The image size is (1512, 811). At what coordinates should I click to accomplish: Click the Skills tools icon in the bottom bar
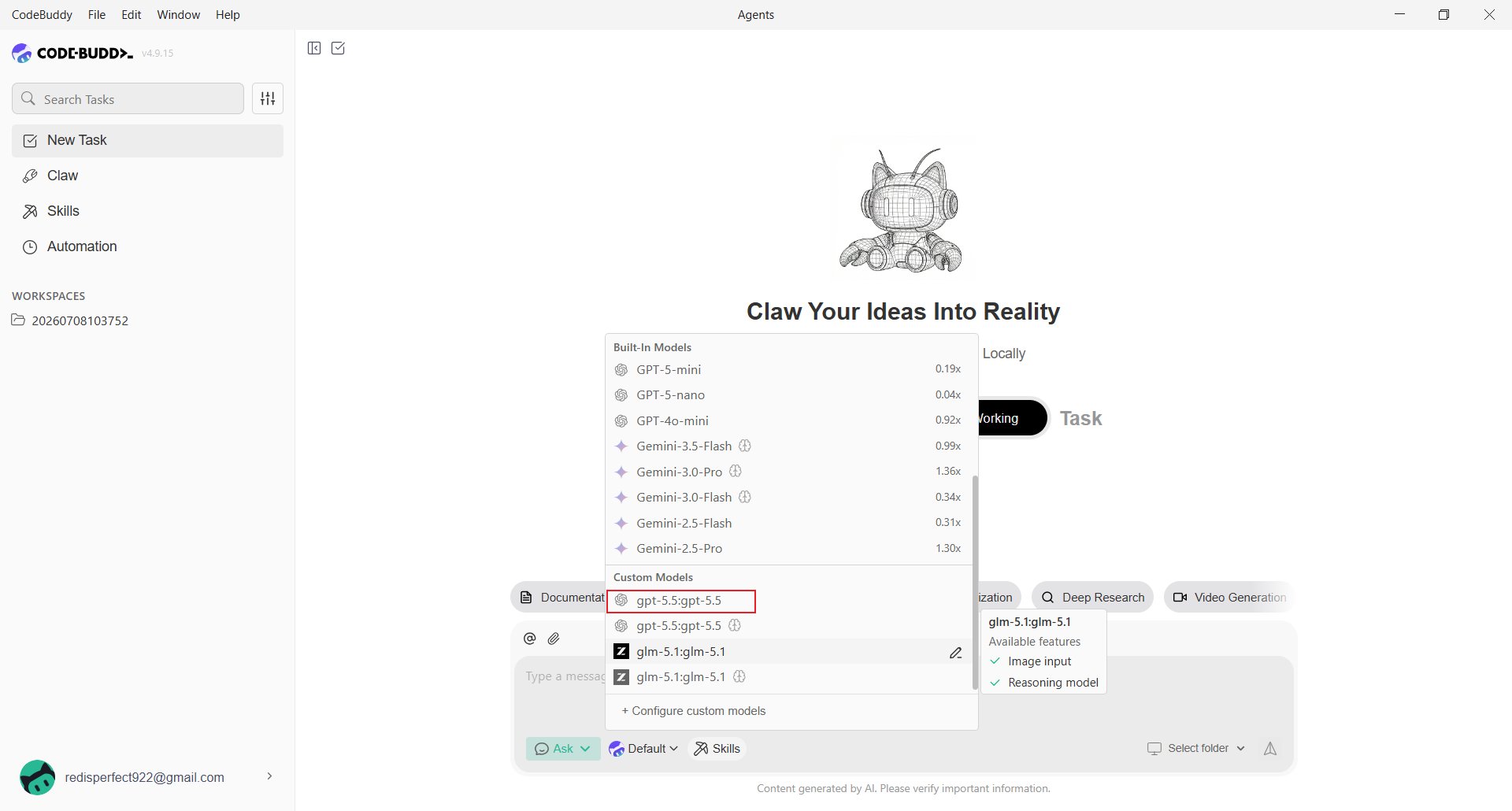[700, 749]
